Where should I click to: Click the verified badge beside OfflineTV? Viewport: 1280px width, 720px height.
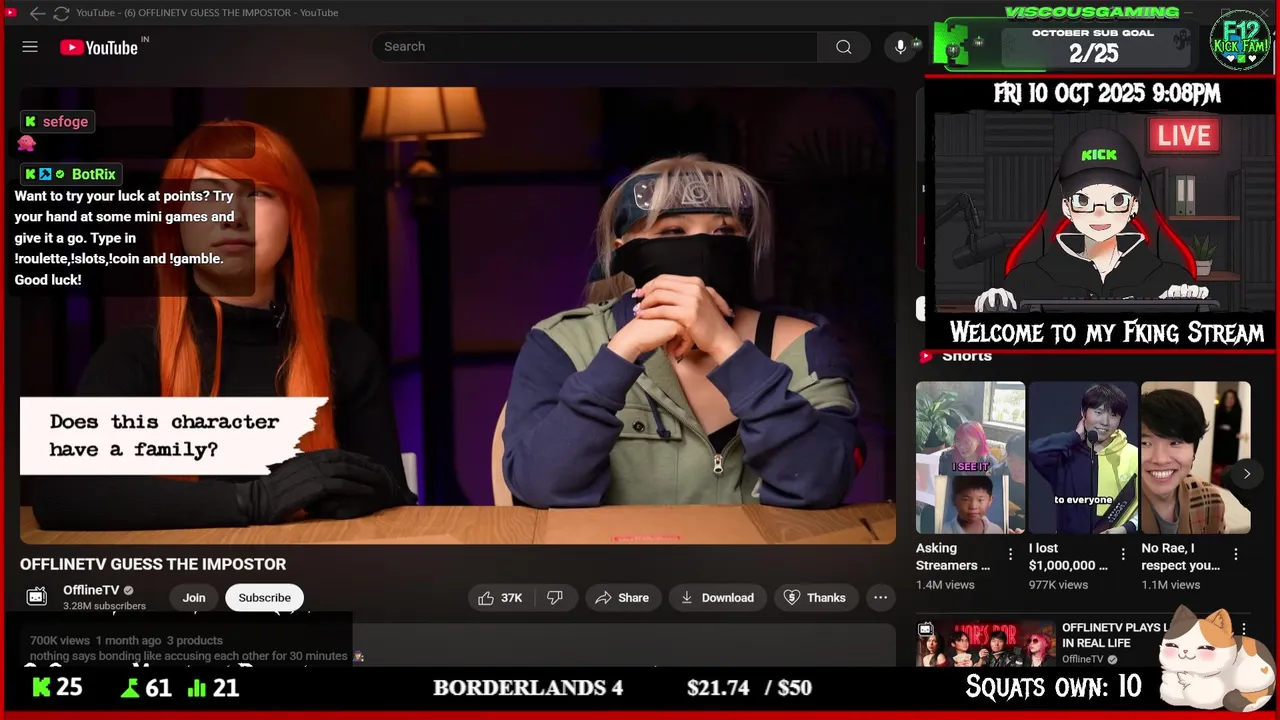coord(128,590)
